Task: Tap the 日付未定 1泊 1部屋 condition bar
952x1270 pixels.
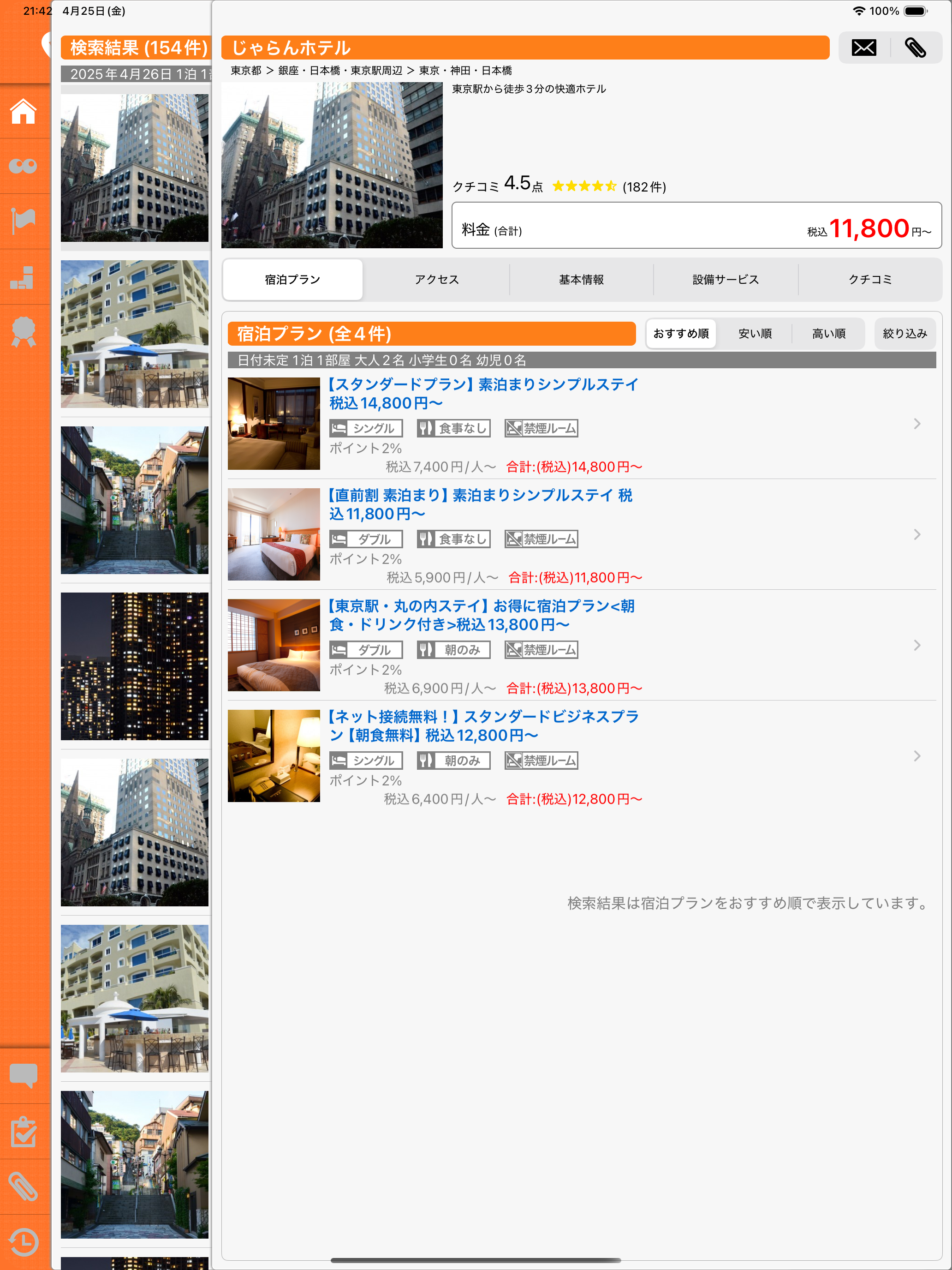Action: coord(581,360)
